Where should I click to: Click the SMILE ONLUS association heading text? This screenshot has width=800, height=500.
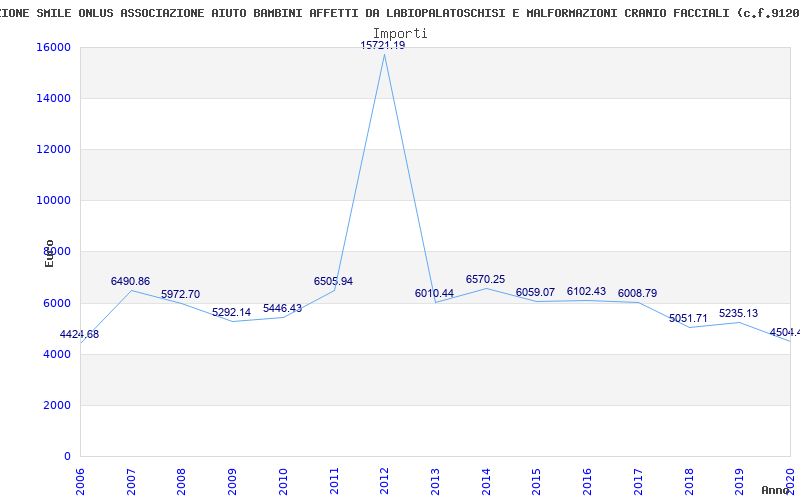pyautogui.click(x=400, y=13)
